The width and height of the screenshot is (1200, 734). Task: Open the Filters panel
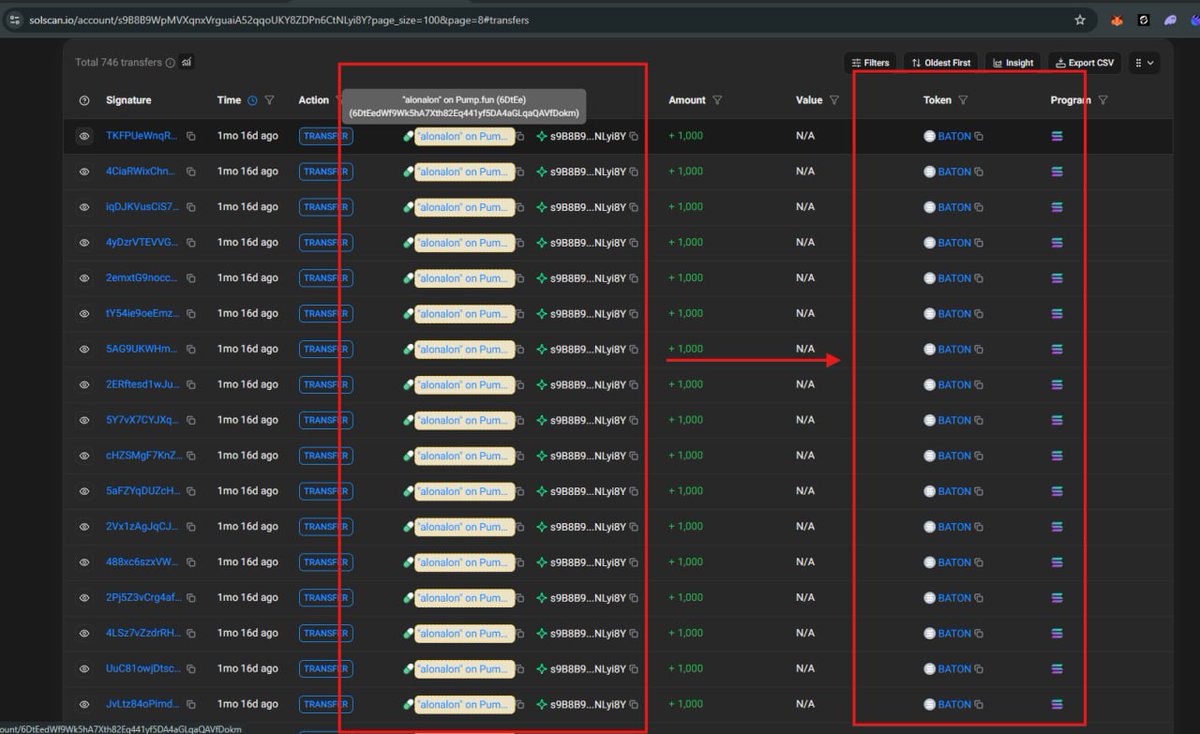[x=871, y=62]
